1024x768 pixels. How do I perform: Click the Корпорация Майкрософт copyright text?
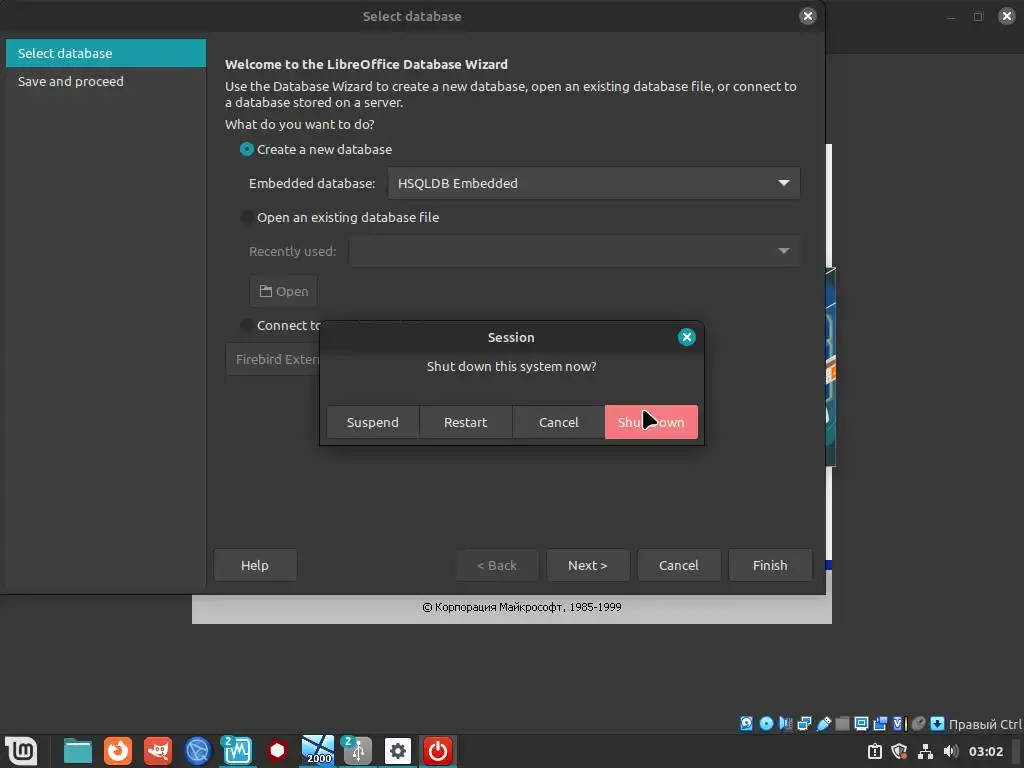coord(522,607)
